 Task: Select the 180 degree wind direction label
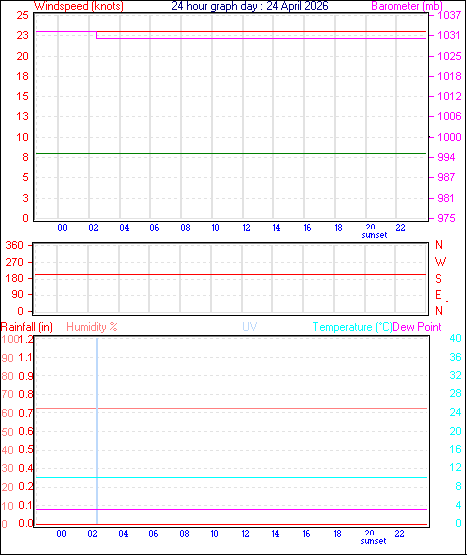click(x=15, y=278)
